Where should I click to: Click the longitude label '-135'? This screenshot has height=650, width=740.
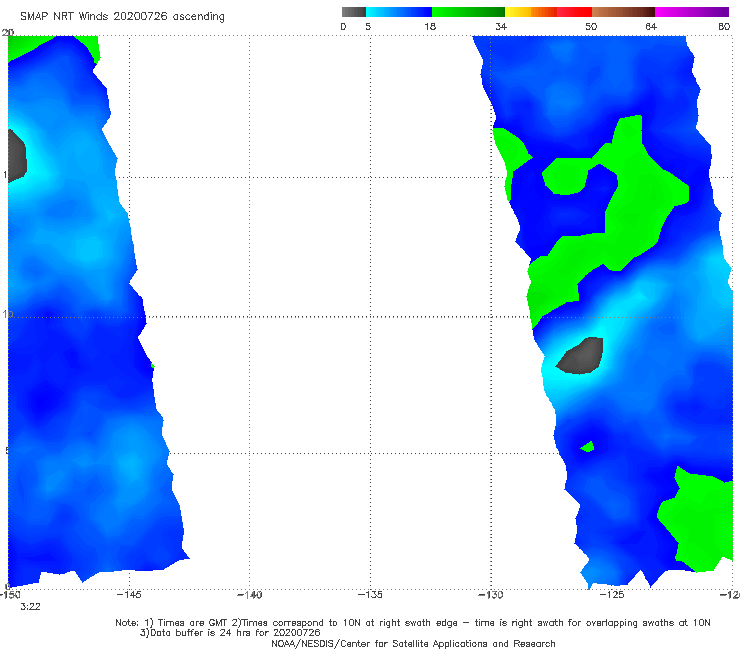[x=370, y=594]
